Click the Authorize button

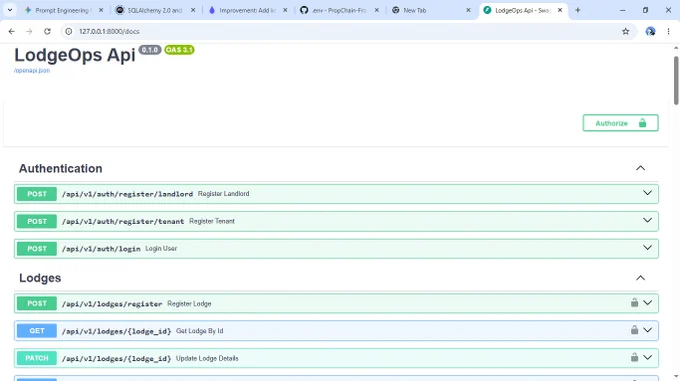click(x=620, y=123)
